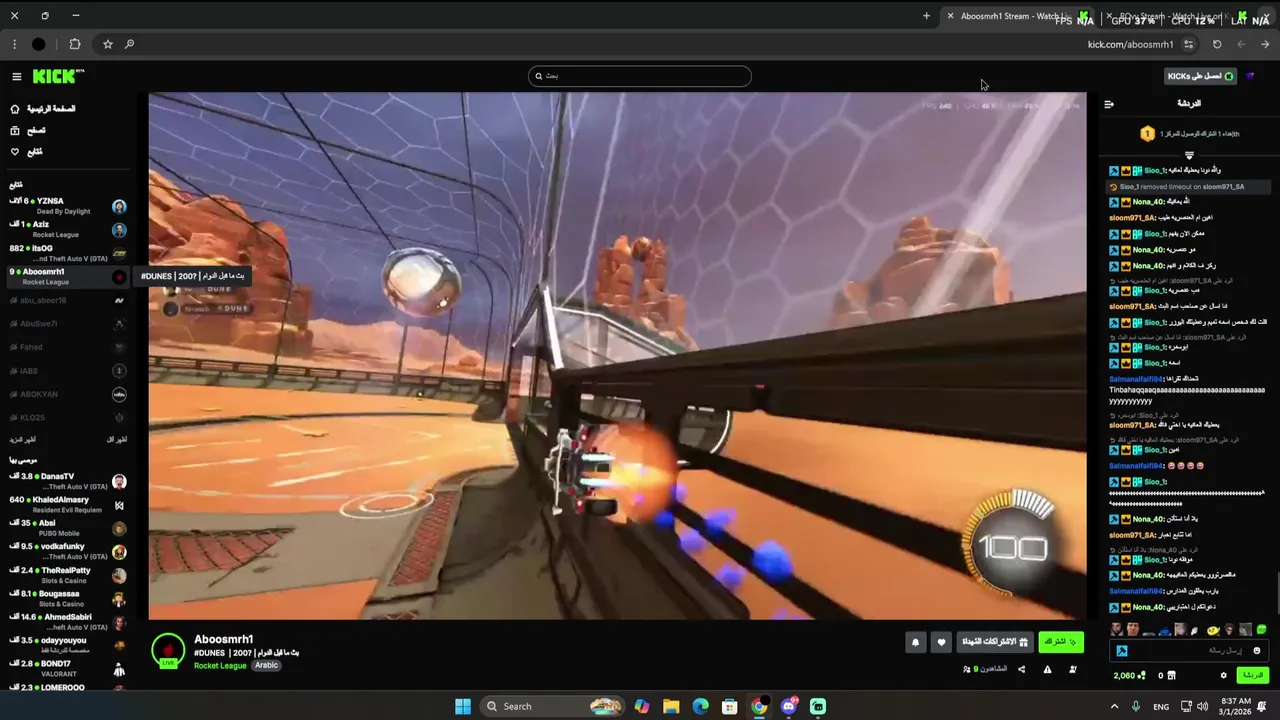Open Aziz Rocket League channel in sidebar
The height and width of the screenshot is (720, 1280).
point(68,229)
